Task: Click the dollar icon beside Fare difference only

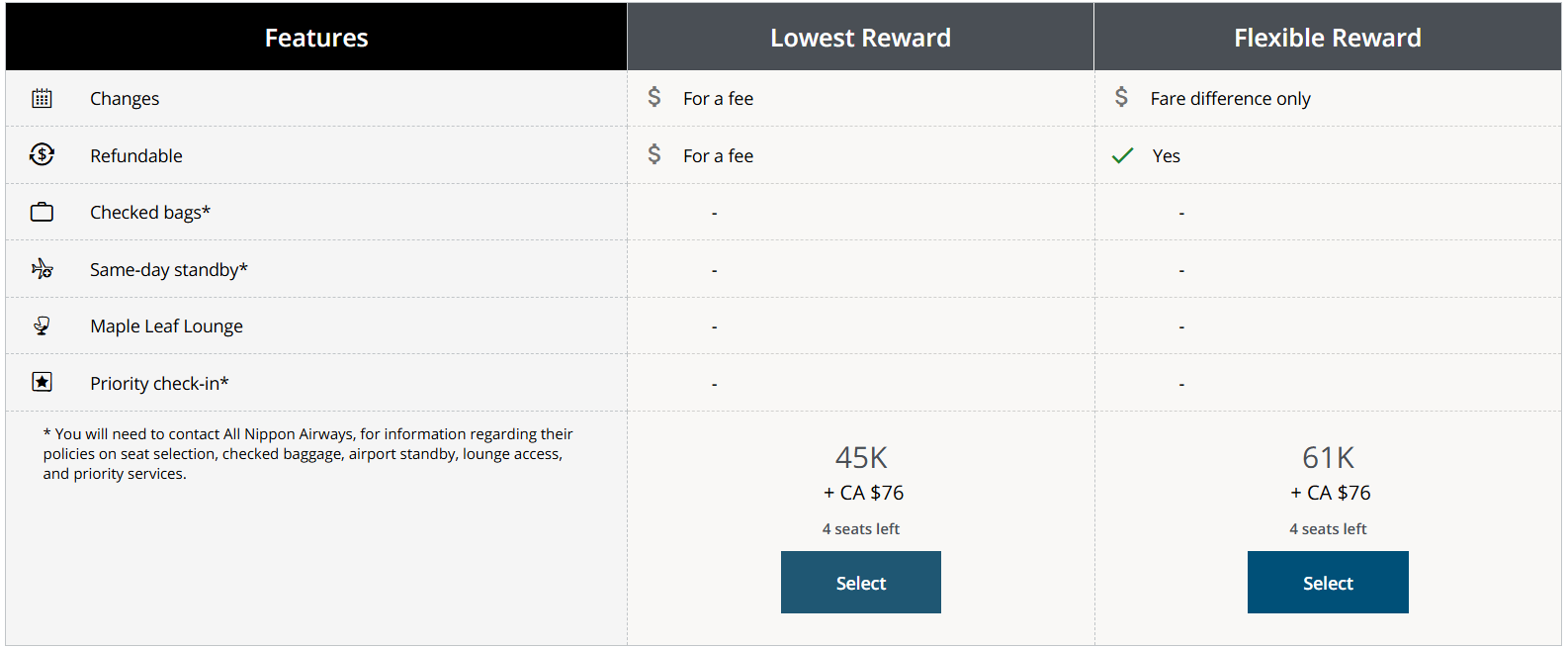Action: click(1121, 97)
